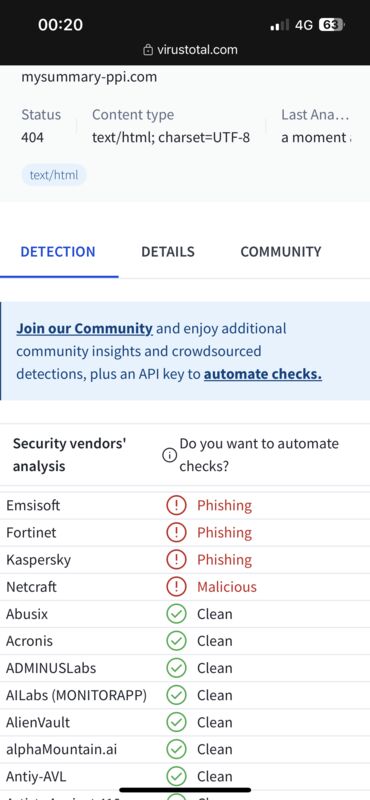The height and width of the screenshot is (800, 370).
Task: Tap the Last Analysis column header
Action: (x=315, y=114)
